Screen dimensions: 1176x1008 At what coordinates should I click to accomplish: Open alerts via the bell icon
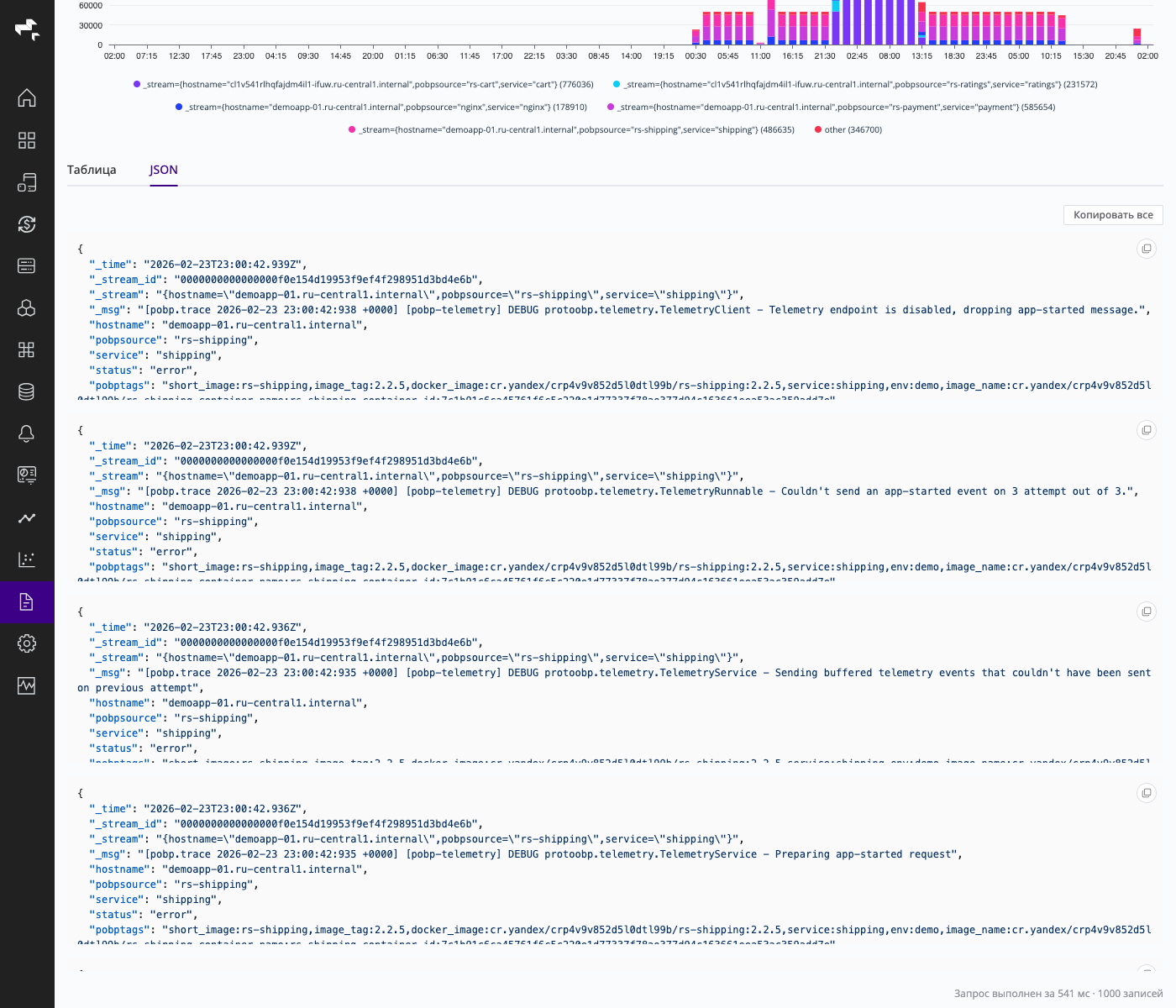27,433
